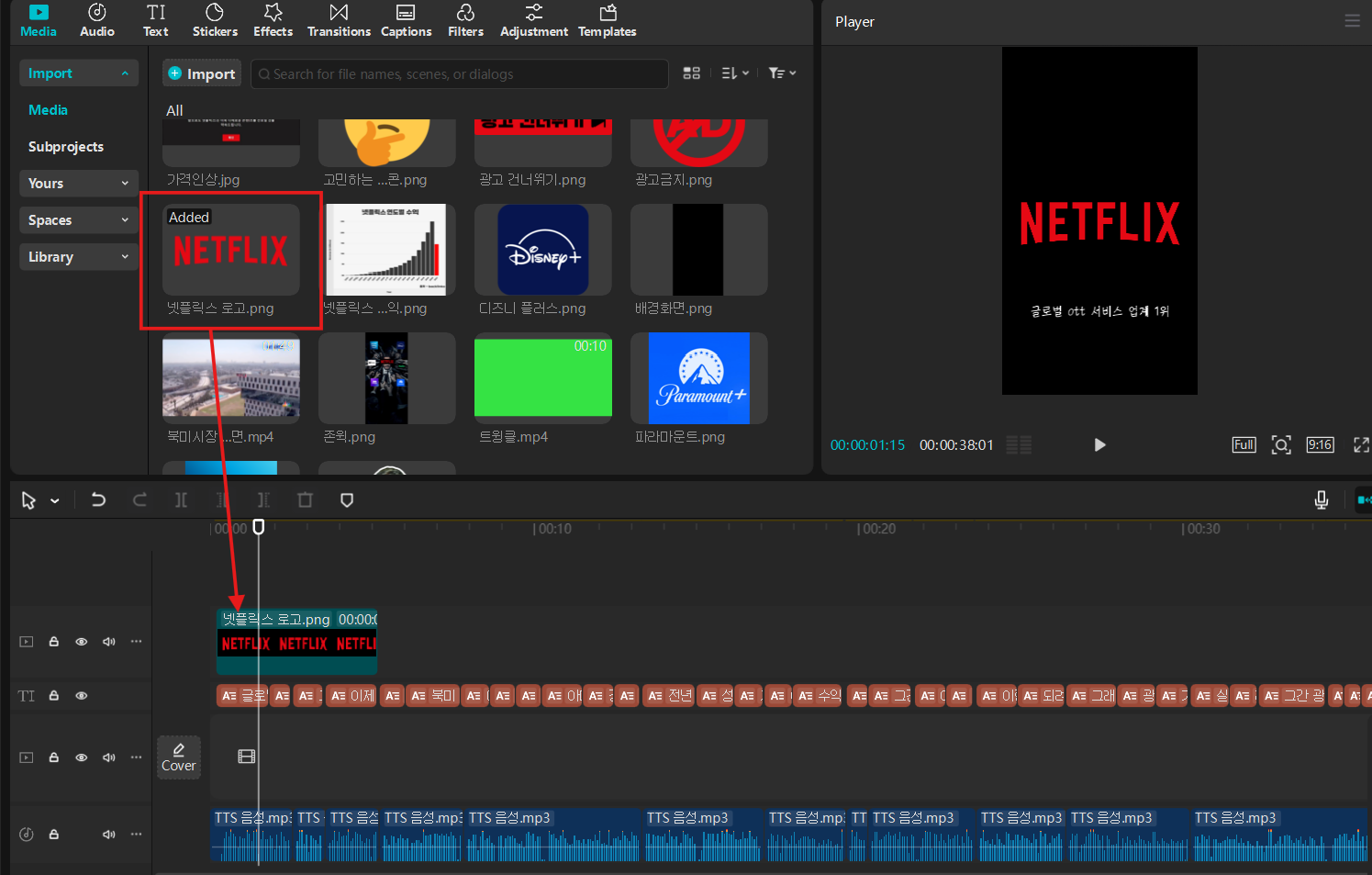Open the Adjustment tab
Screen dimensions: 1372x875
[x=534, y=21]
